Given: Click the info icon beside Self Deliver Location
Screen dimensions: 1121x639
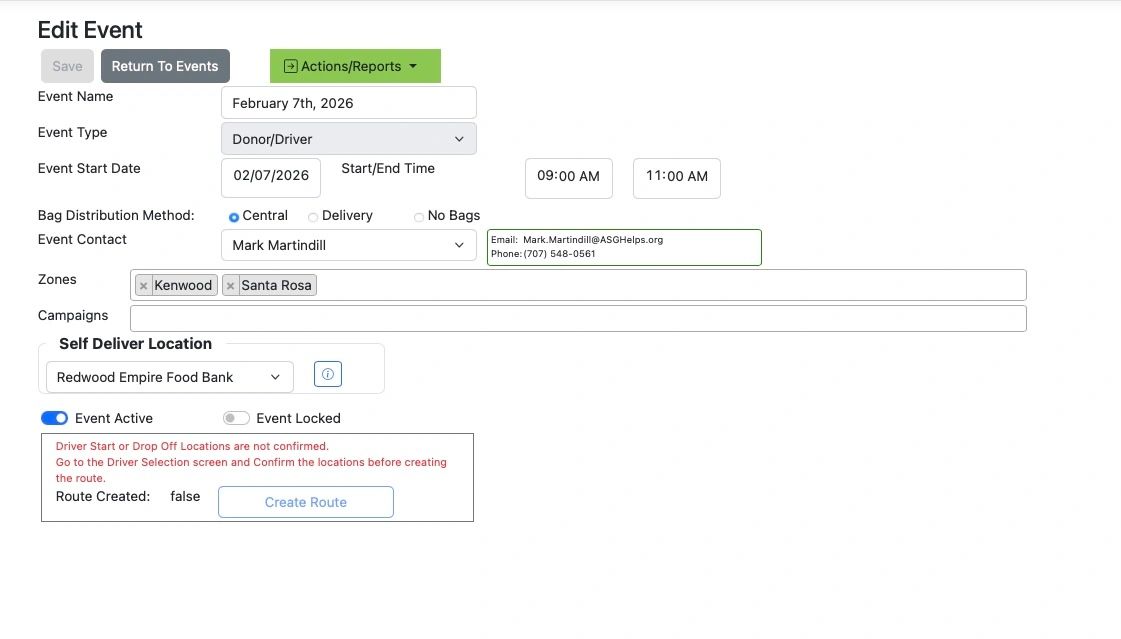Looking at the screenshot, I should point(328,374).
